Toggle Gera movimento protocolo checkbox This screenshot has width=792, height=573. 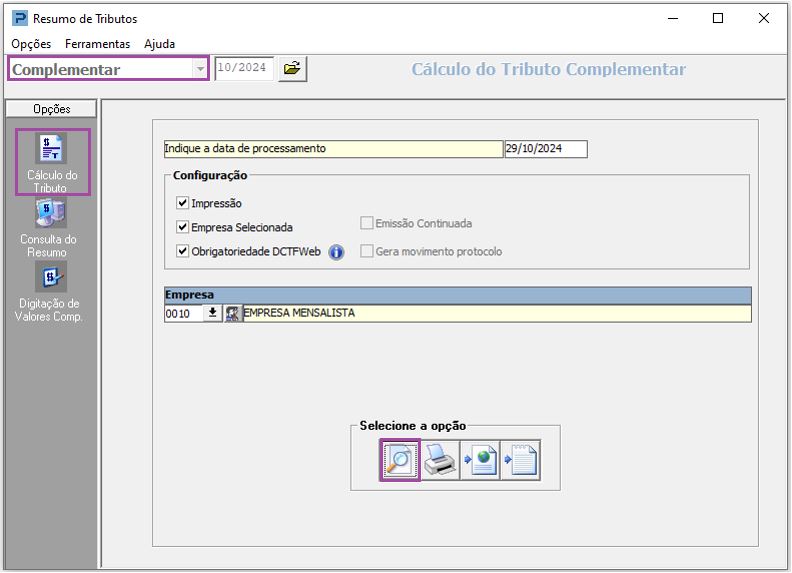(x=367, y=251)
